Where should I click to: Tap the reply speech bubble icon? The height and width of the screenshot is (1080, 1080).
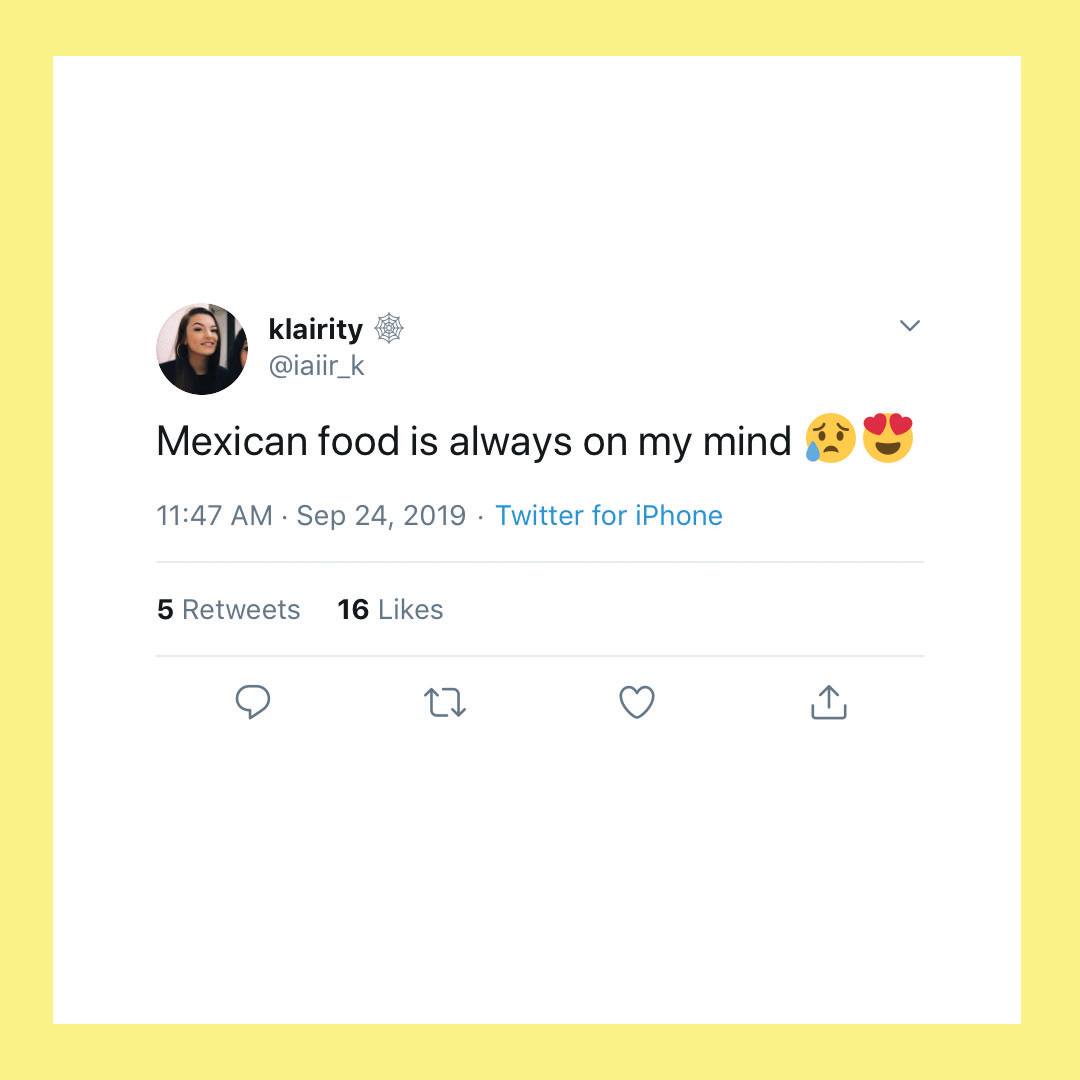click(253, 702)
